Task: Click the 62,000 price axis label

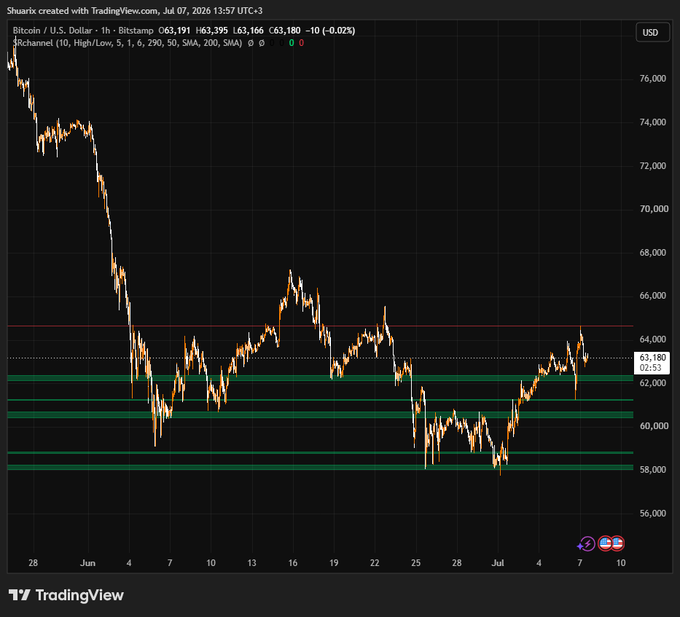Action: (653, 383)
